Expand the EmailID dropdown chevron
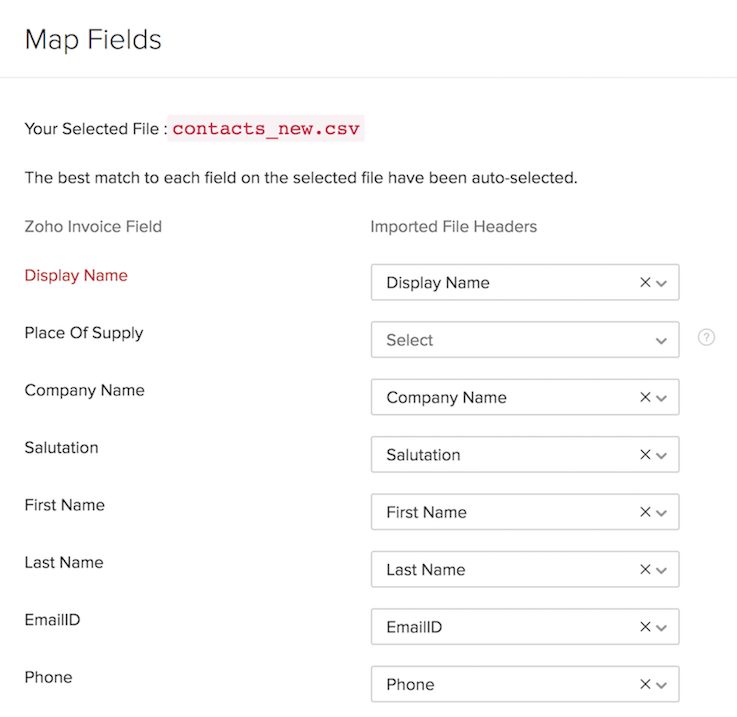 coord(662,627)
